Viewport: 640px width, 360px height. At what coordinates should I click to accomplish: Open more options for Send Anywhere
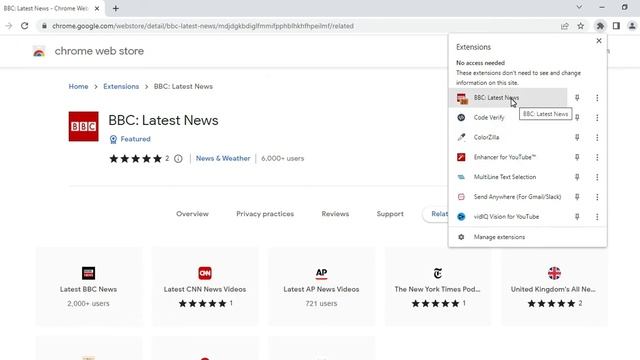pyautogui.click(x=597, y=197)
